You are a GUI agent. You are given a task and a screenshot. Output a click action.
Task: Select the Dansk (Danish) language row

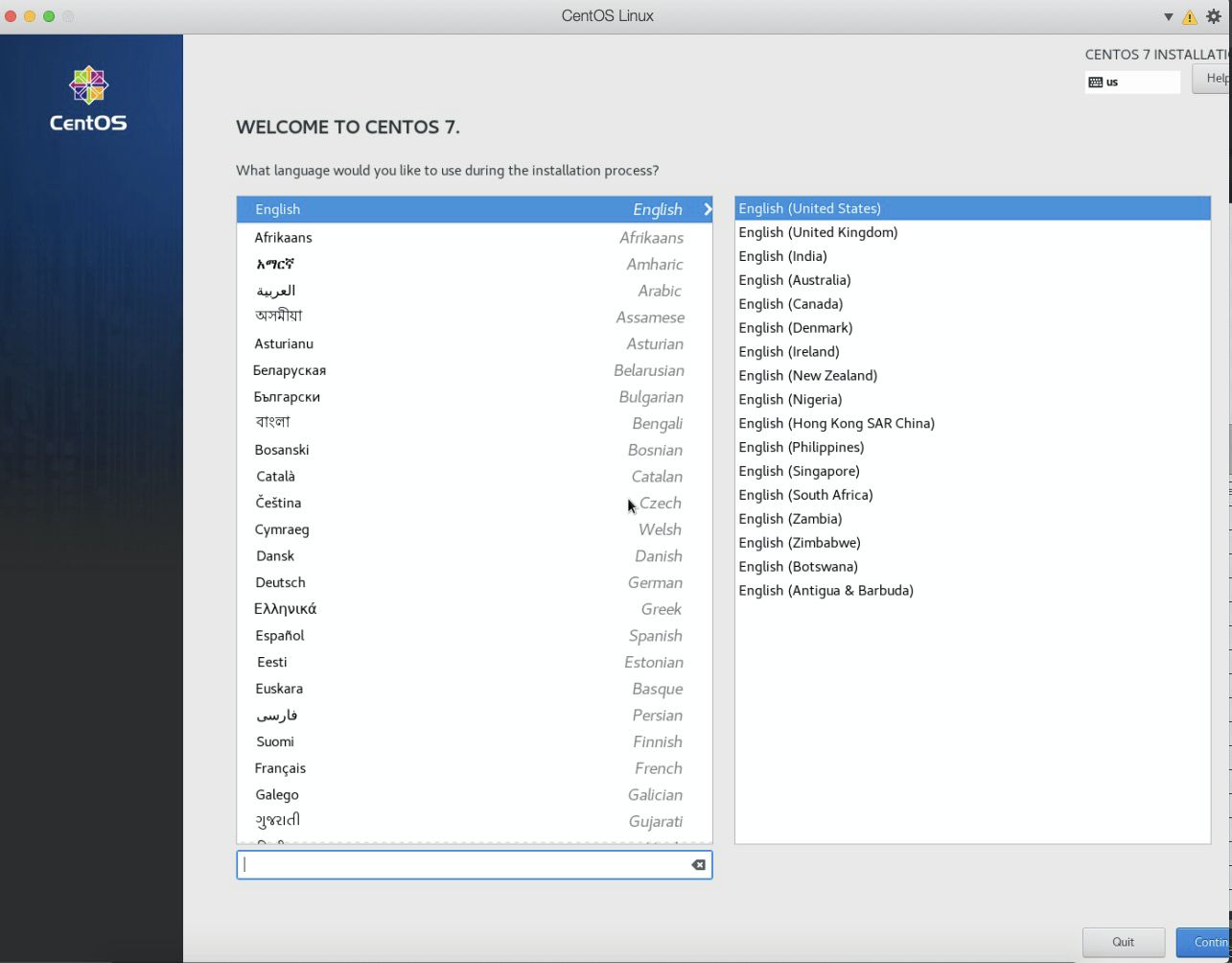pos(475,556)
